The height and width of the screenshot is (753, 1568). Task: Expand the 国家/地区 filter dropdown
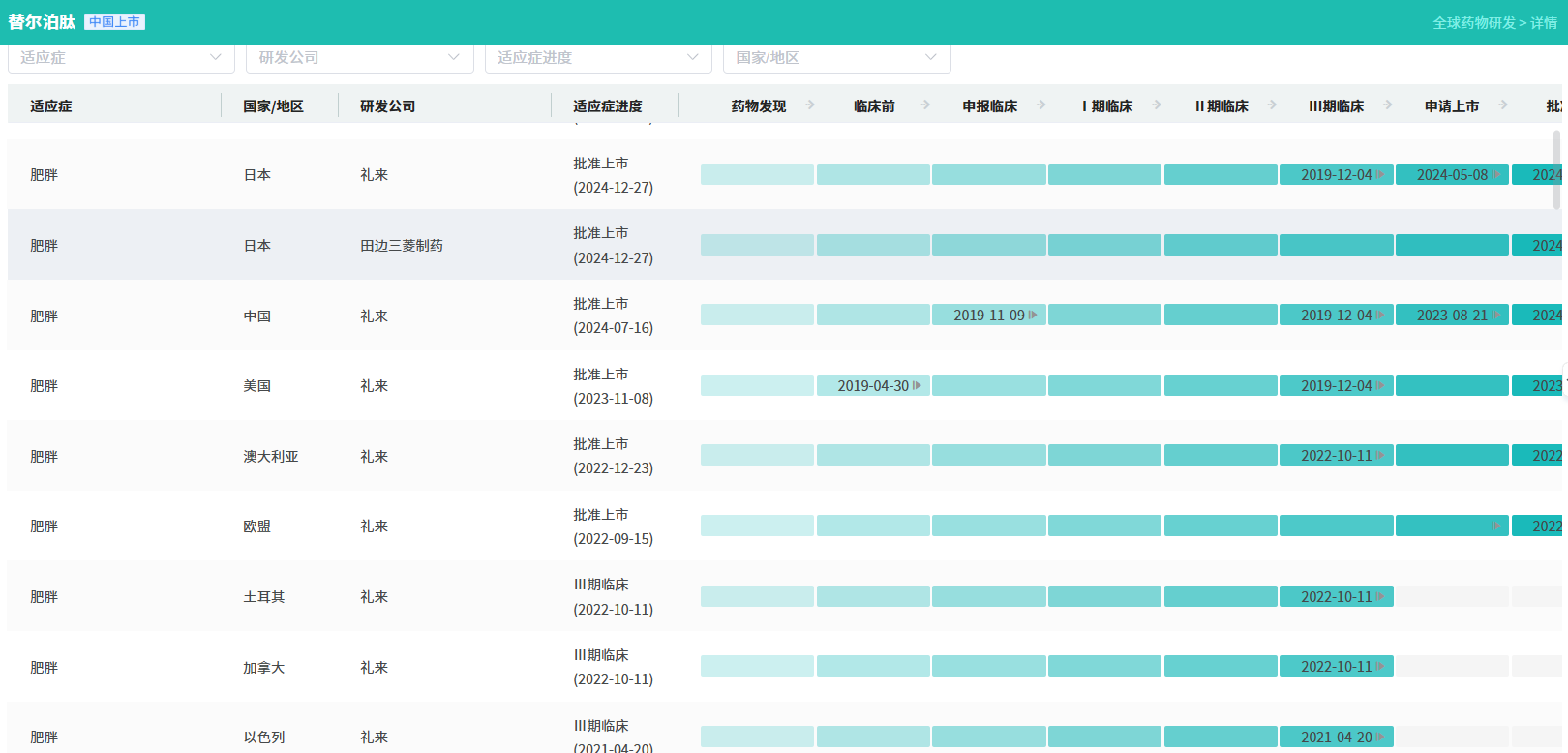[x=836, y=58]
